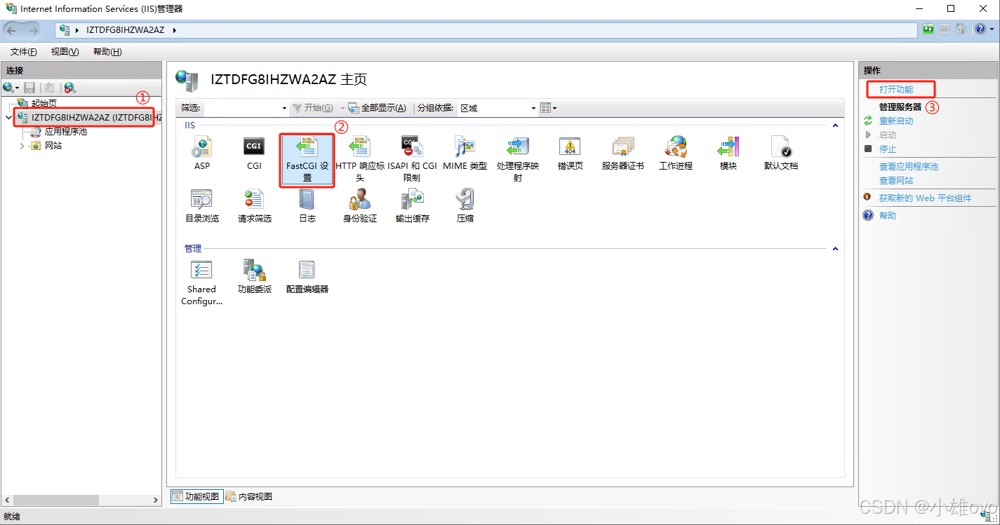Select 应用程序池 in the connections tree
The width and height of the screenshot is (1000, 525).
point(66,131)
